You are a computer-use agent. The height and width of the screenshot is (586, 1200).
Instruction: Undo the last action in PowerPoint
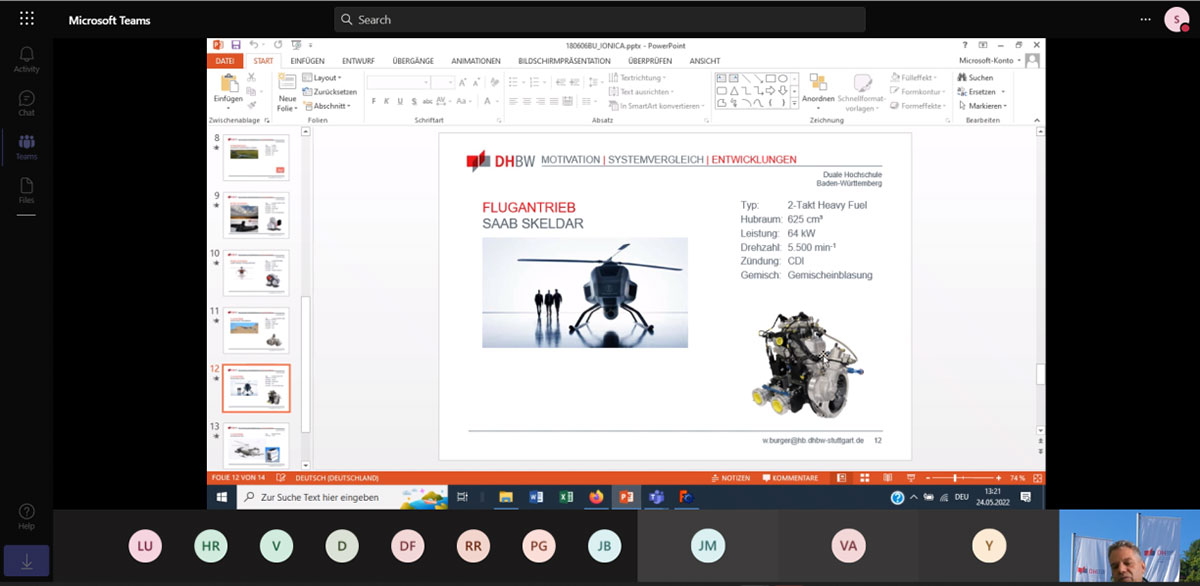[x=254, y=45]
